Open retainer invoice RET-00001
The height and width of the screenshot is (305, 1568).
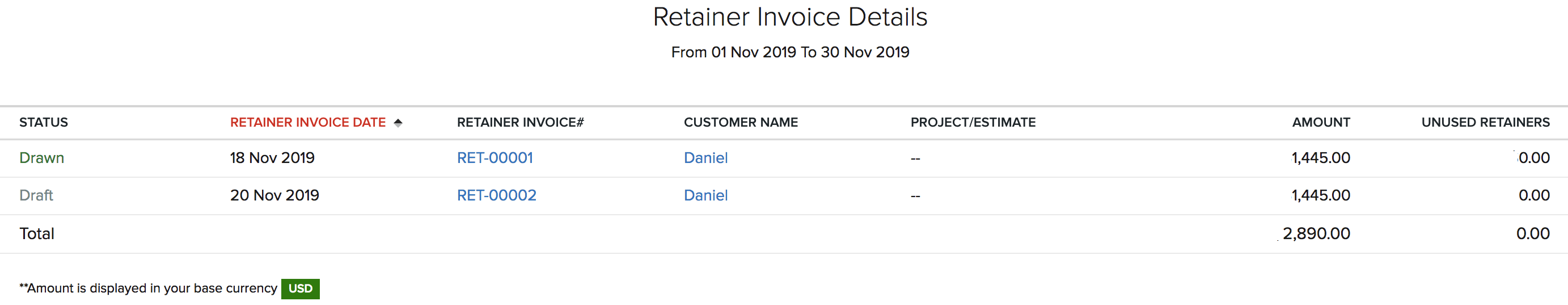(x=495, y=158)
